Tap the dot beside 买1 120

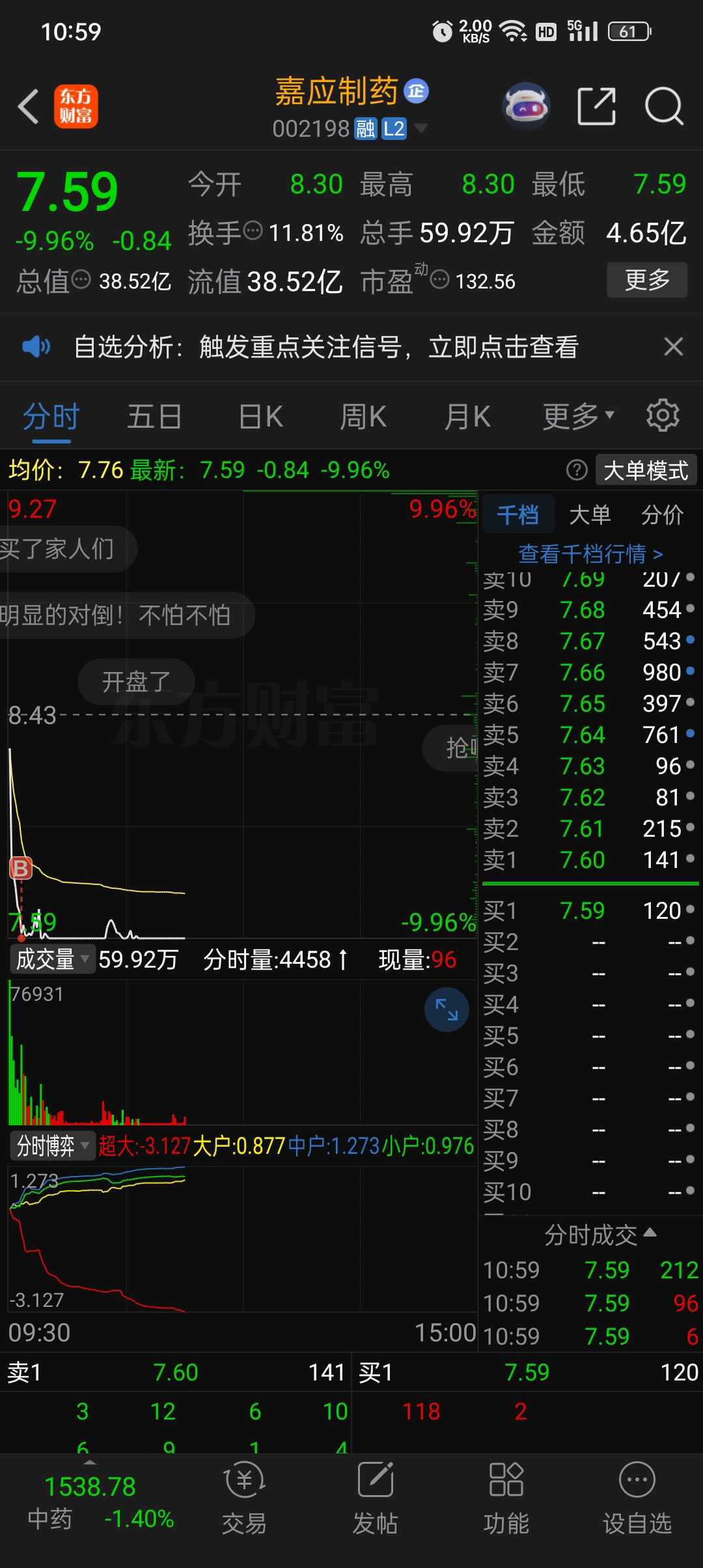click(690, 909)
